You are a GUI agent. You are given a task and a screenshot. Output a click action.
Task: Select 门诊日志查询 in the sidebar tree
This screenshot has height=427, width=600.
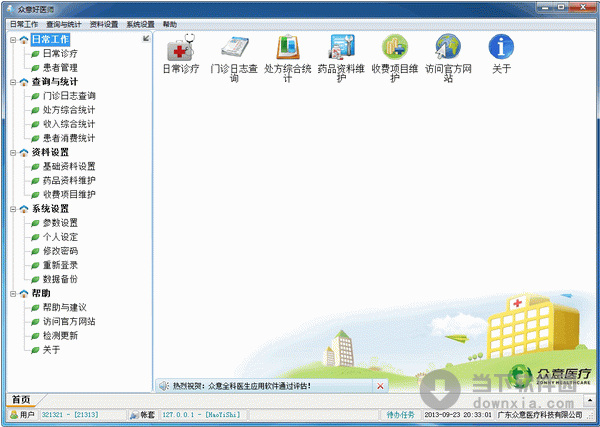(69, 96)
